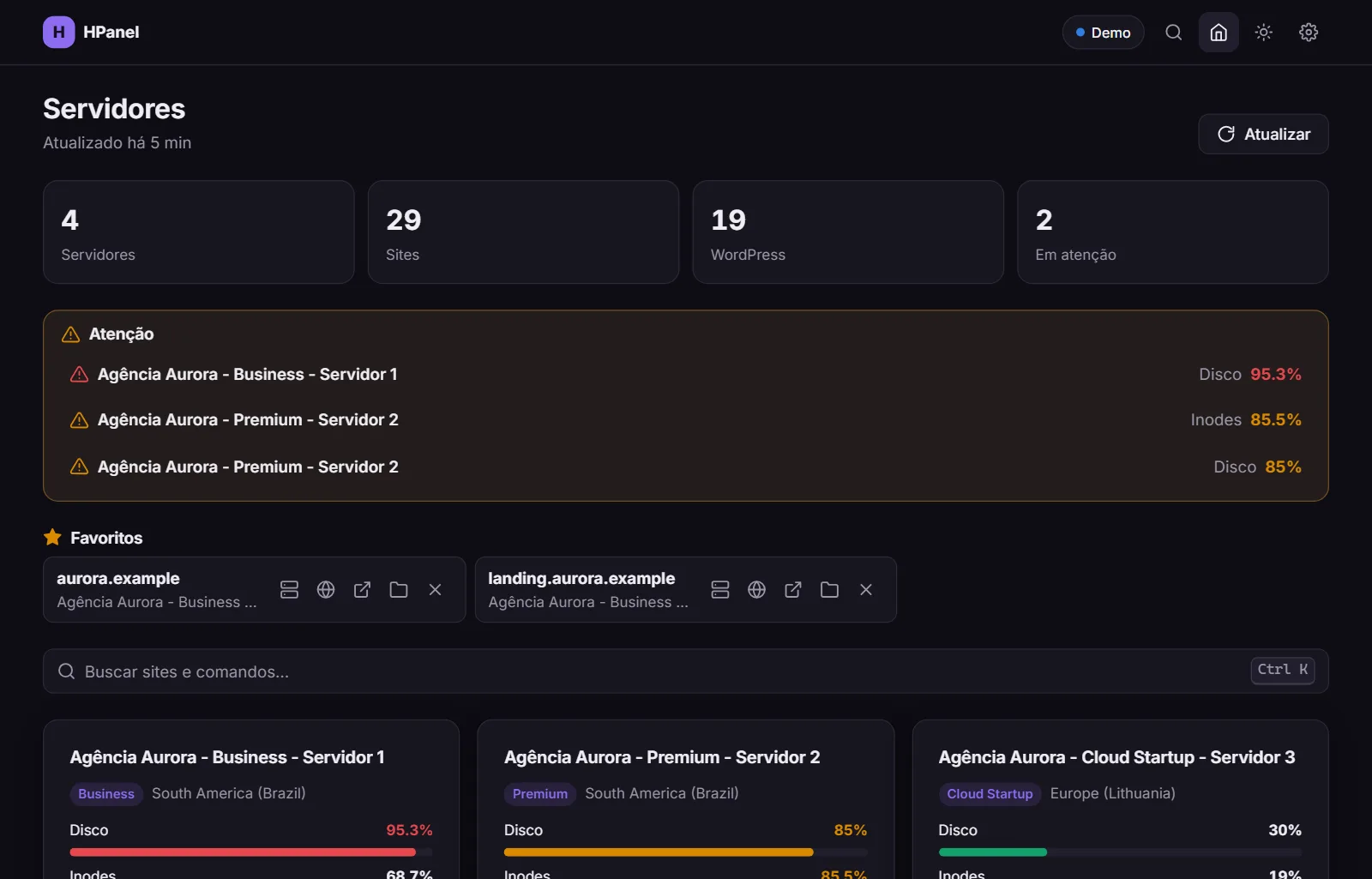Open globe icon for aurora.example favorite
The image size is (1372, 879).
tap(326, 590)
